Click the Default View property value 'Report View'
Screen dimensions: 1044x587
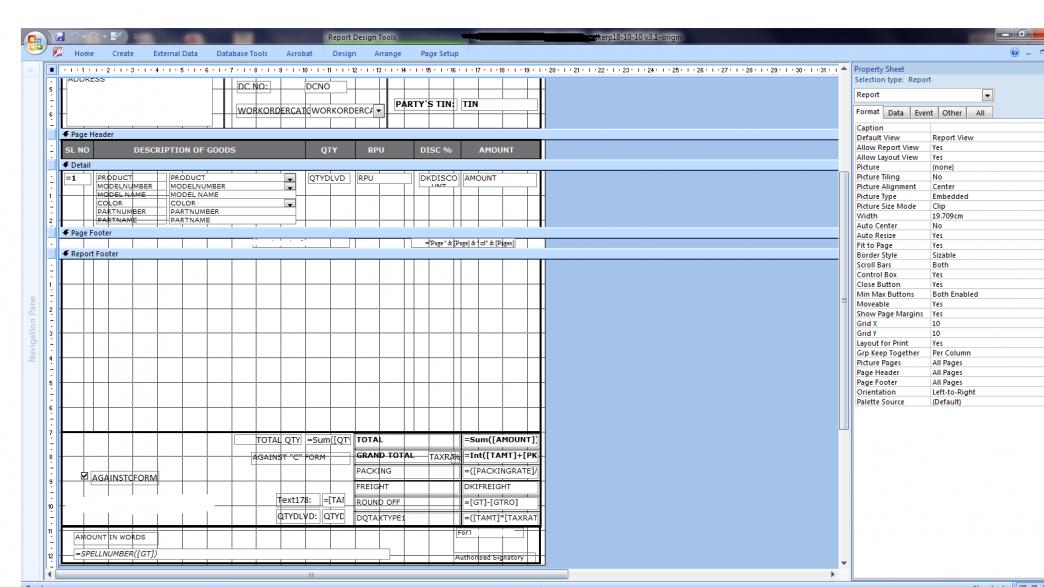click(x=952, y=138)
